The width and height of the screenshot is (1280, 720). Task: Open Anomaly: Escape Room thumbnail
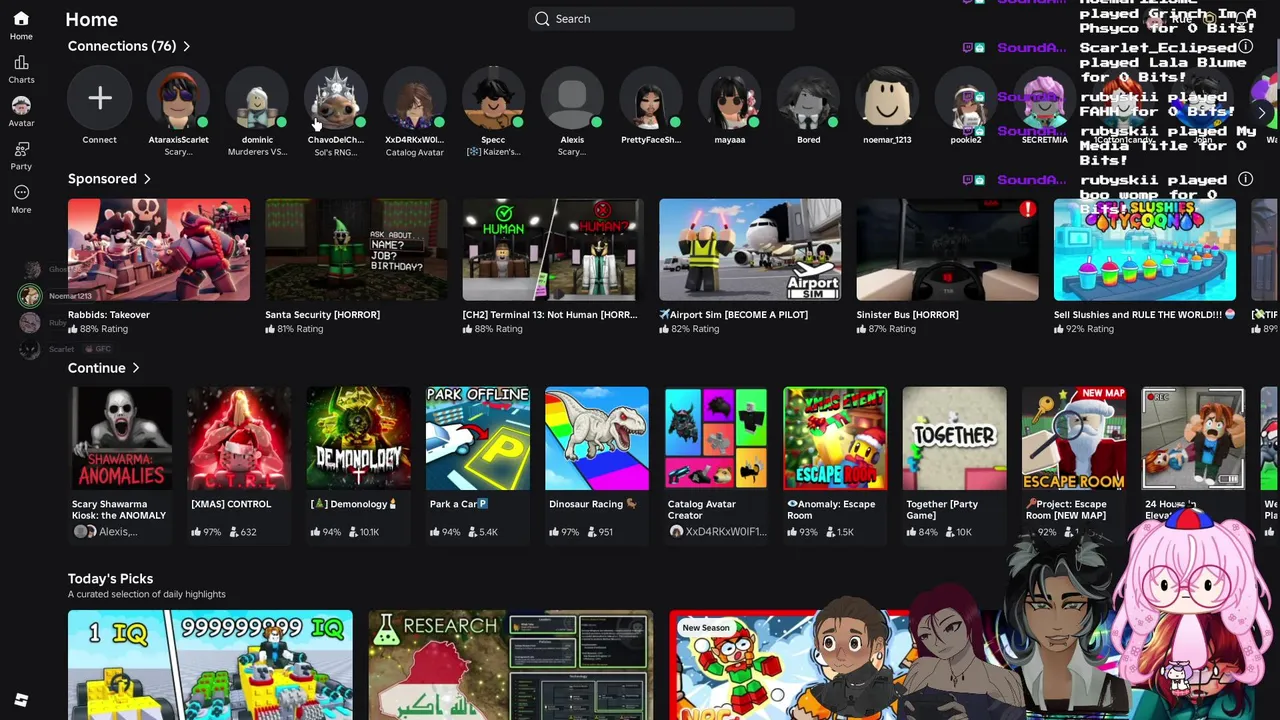tap(835, 438)
